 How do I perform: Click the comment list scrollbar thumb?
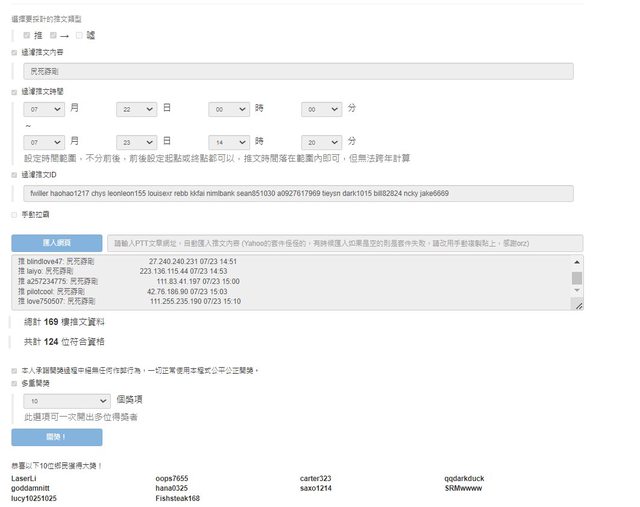pyautogui.click(x=576, y=278)
